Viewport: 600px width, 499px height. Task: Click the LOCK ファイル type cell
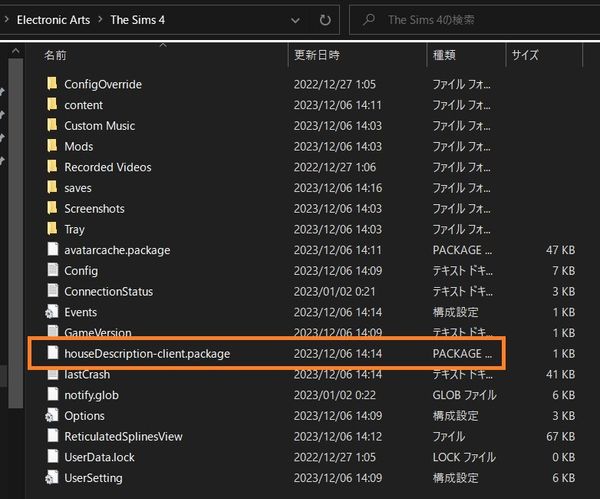[x=464, y=457]
